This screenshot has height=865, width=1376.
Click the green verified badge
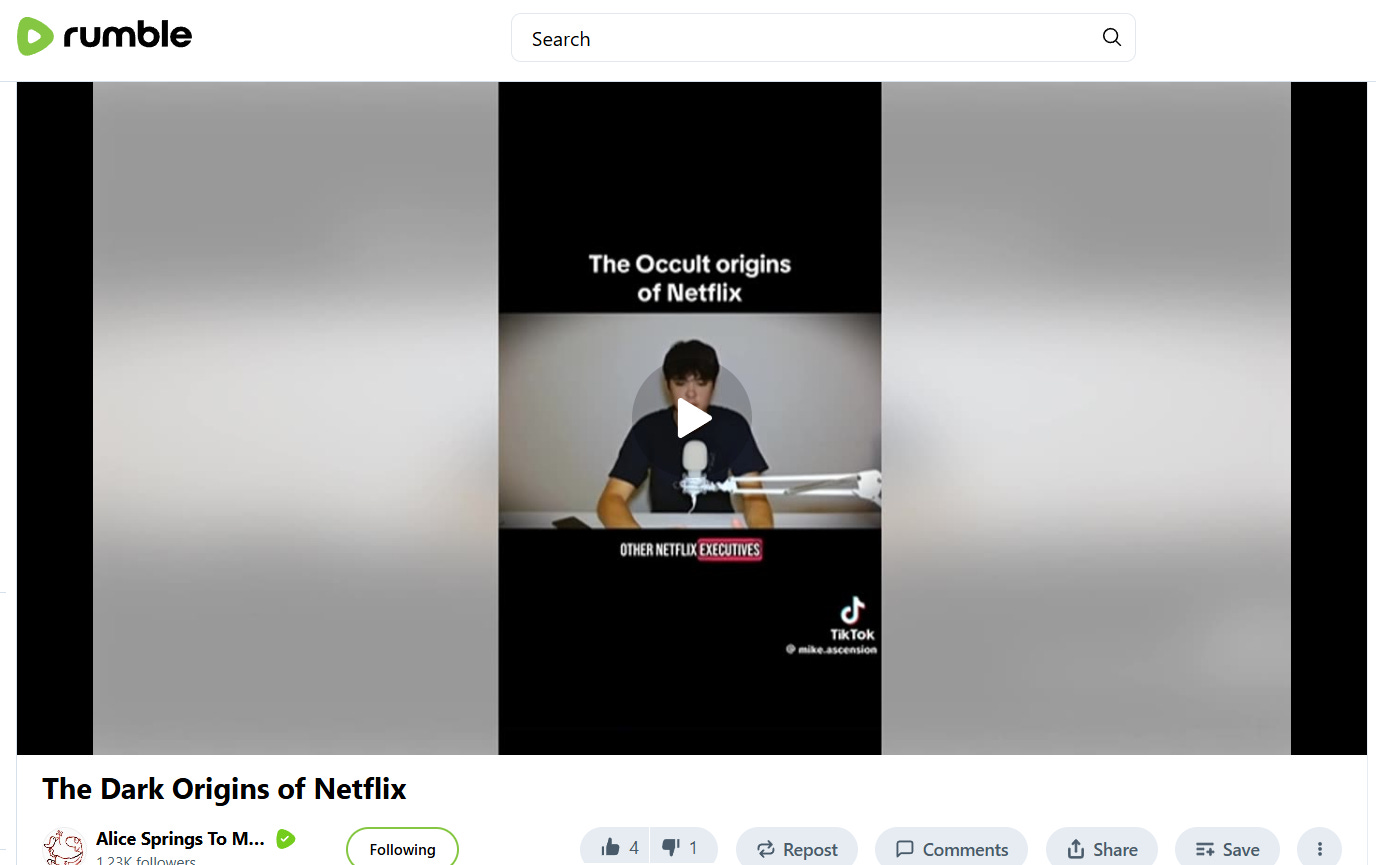286,839
